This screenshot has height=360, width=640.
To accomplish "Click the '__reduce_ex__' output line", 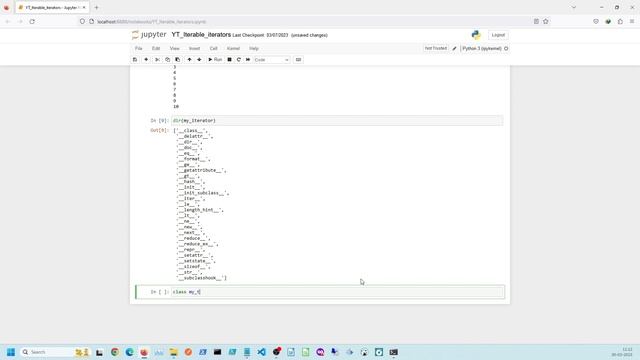I will 197,244.
